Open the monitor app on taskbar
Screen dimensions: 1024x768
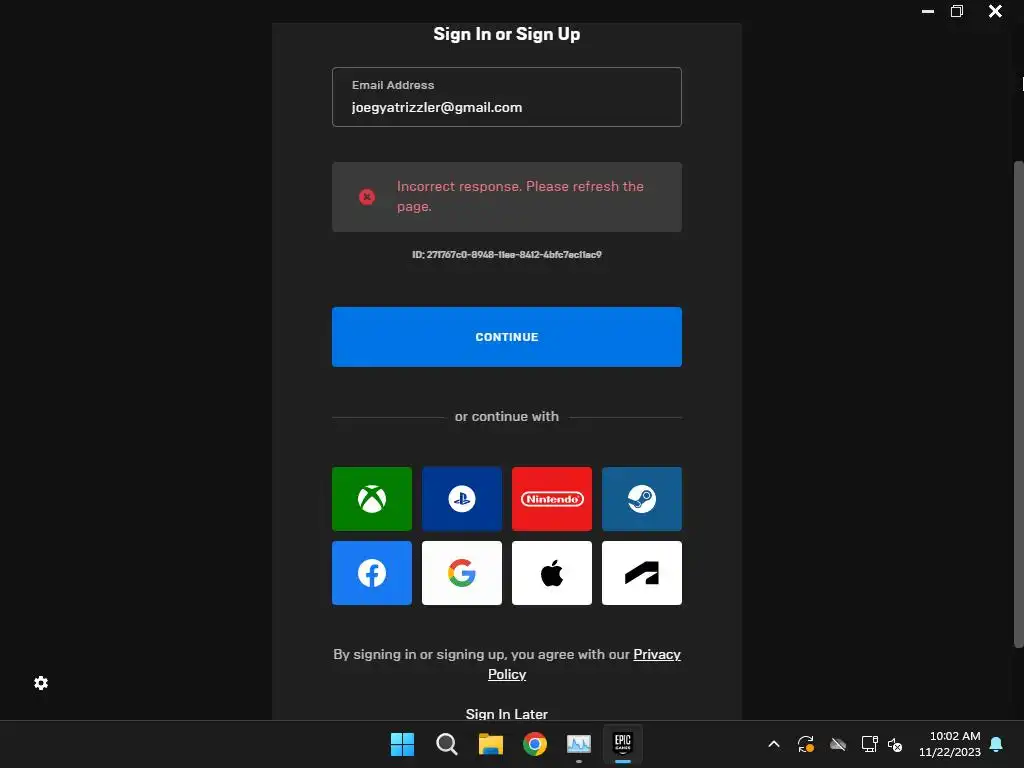(x=579, y=744)
